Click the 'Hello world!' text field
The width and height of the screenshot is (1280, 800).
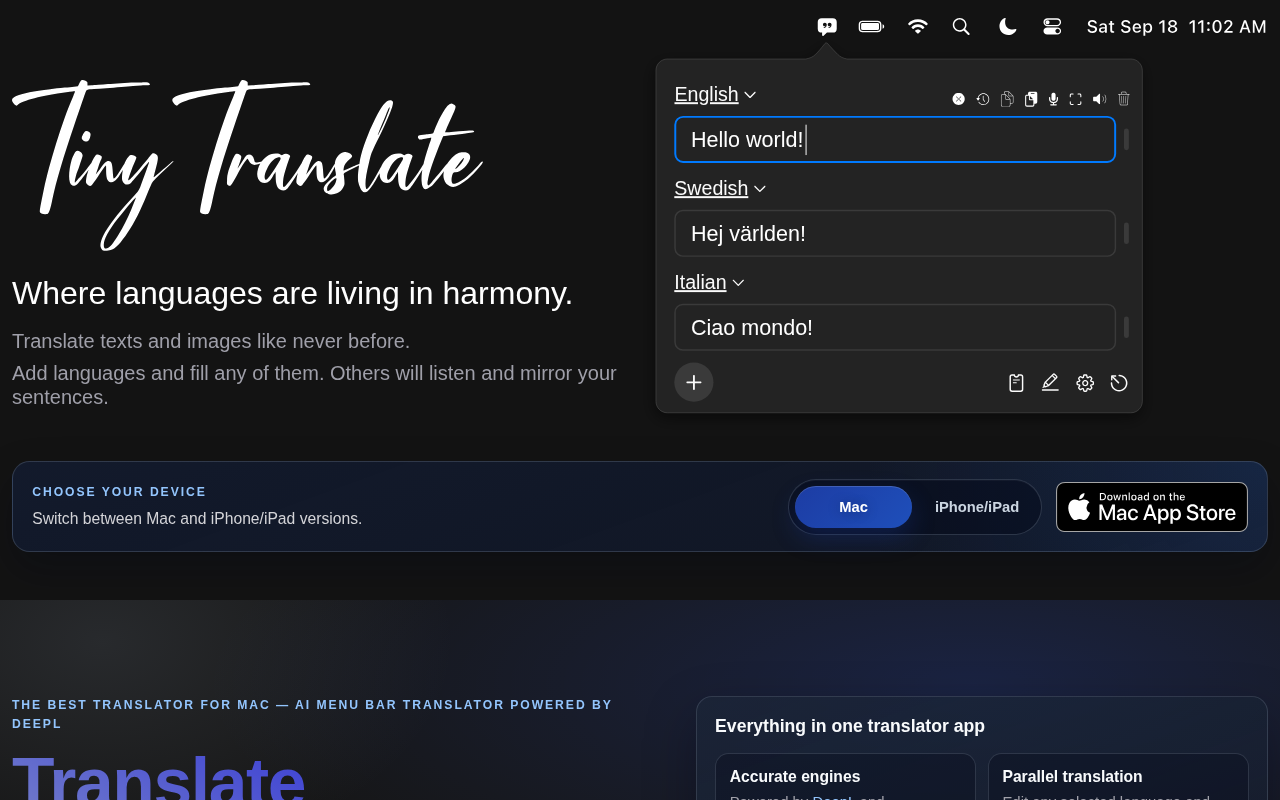coord(895,140)
